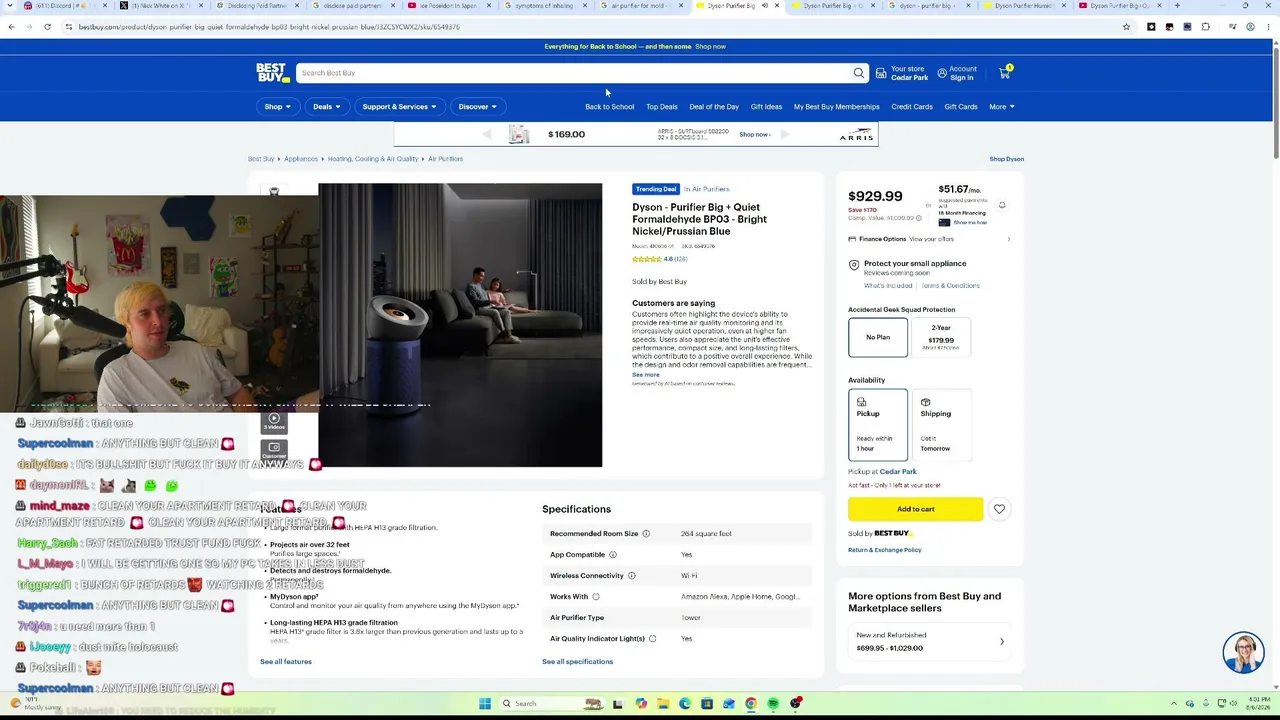1280x720 pixels.
Task: Open Chrome from the taskbar
Action: [x=751, y=704]
